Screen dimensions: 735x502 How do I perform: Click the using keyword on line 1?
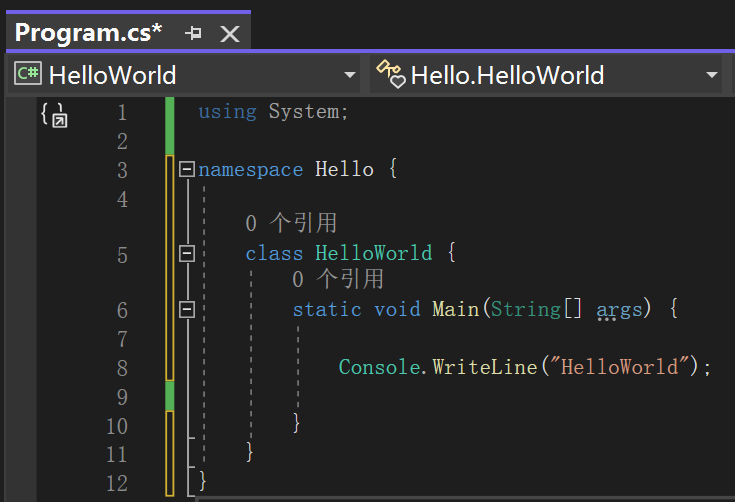[x=227, y=112]
